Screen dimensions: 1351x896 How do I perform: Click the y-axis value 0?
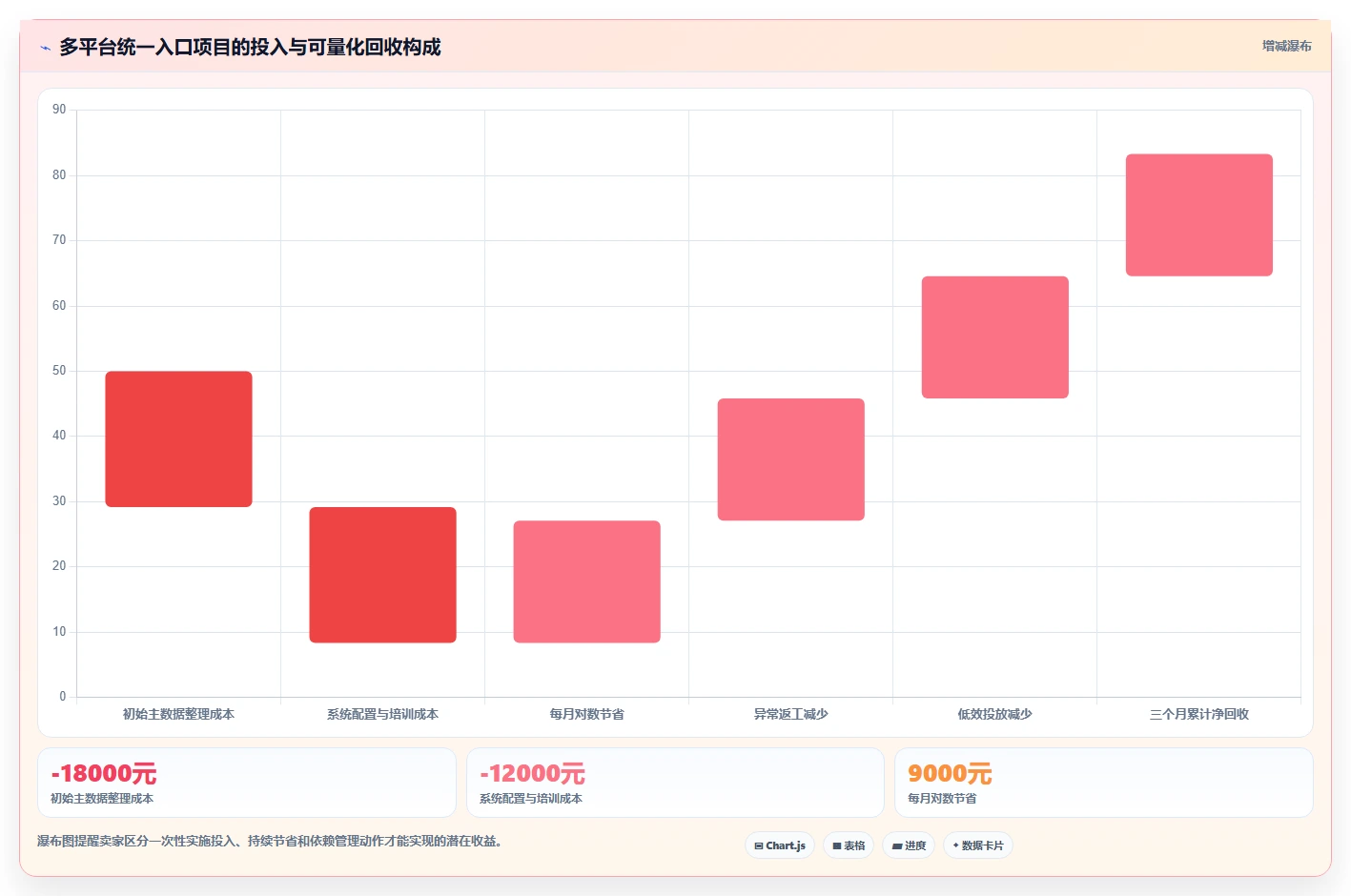click(63, 697)
